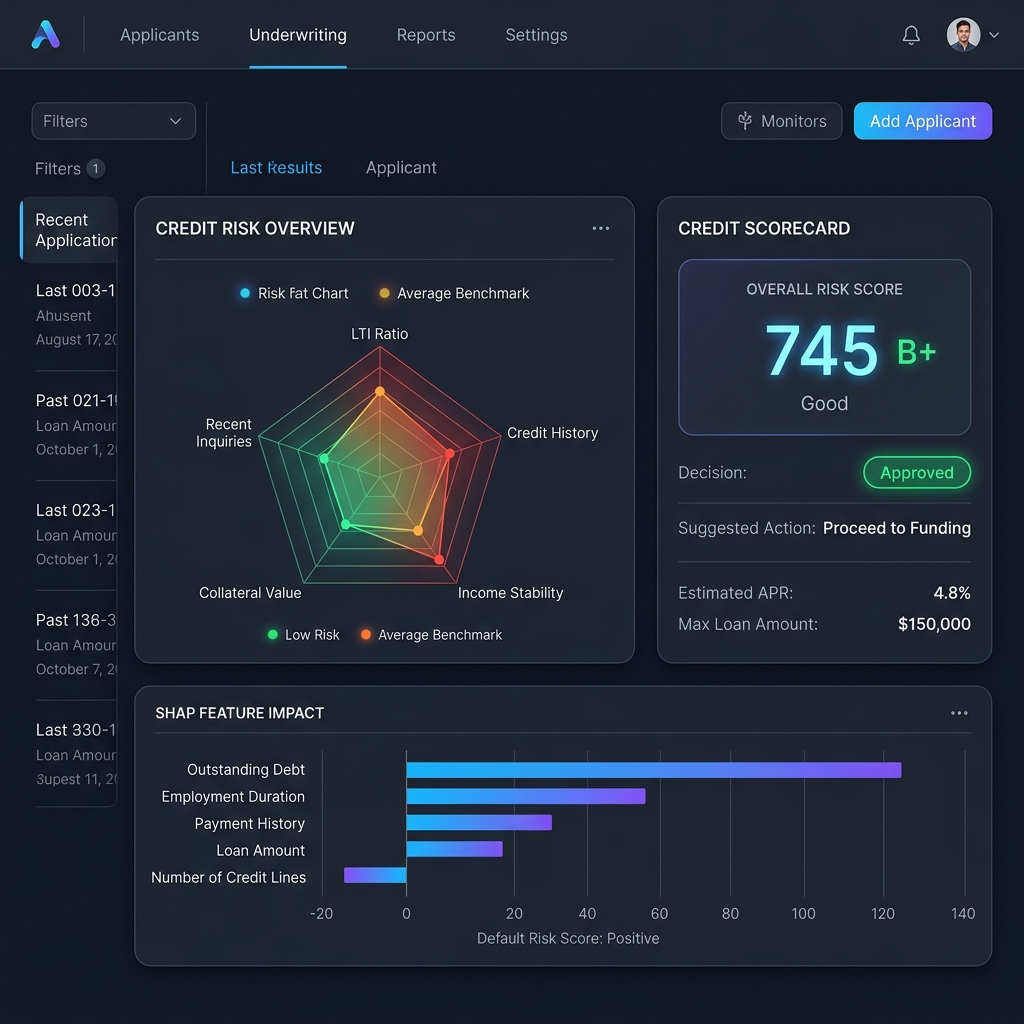Switch to the Applicants tab
This screenshot has height=1024, width=1024.
pos(159,35)
